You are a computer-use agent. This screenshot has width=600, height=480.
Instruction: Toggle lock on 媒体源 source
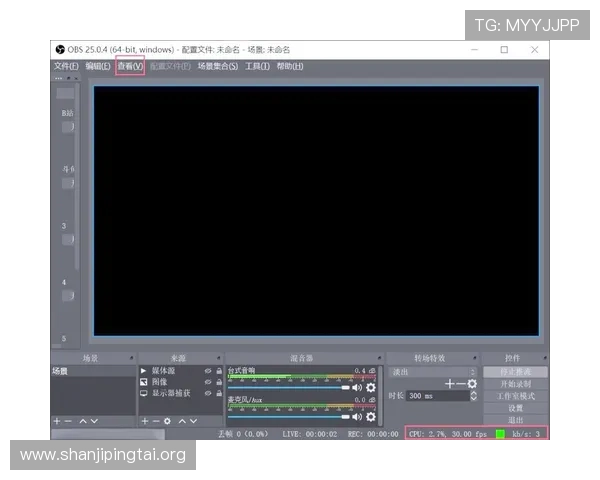219,371
